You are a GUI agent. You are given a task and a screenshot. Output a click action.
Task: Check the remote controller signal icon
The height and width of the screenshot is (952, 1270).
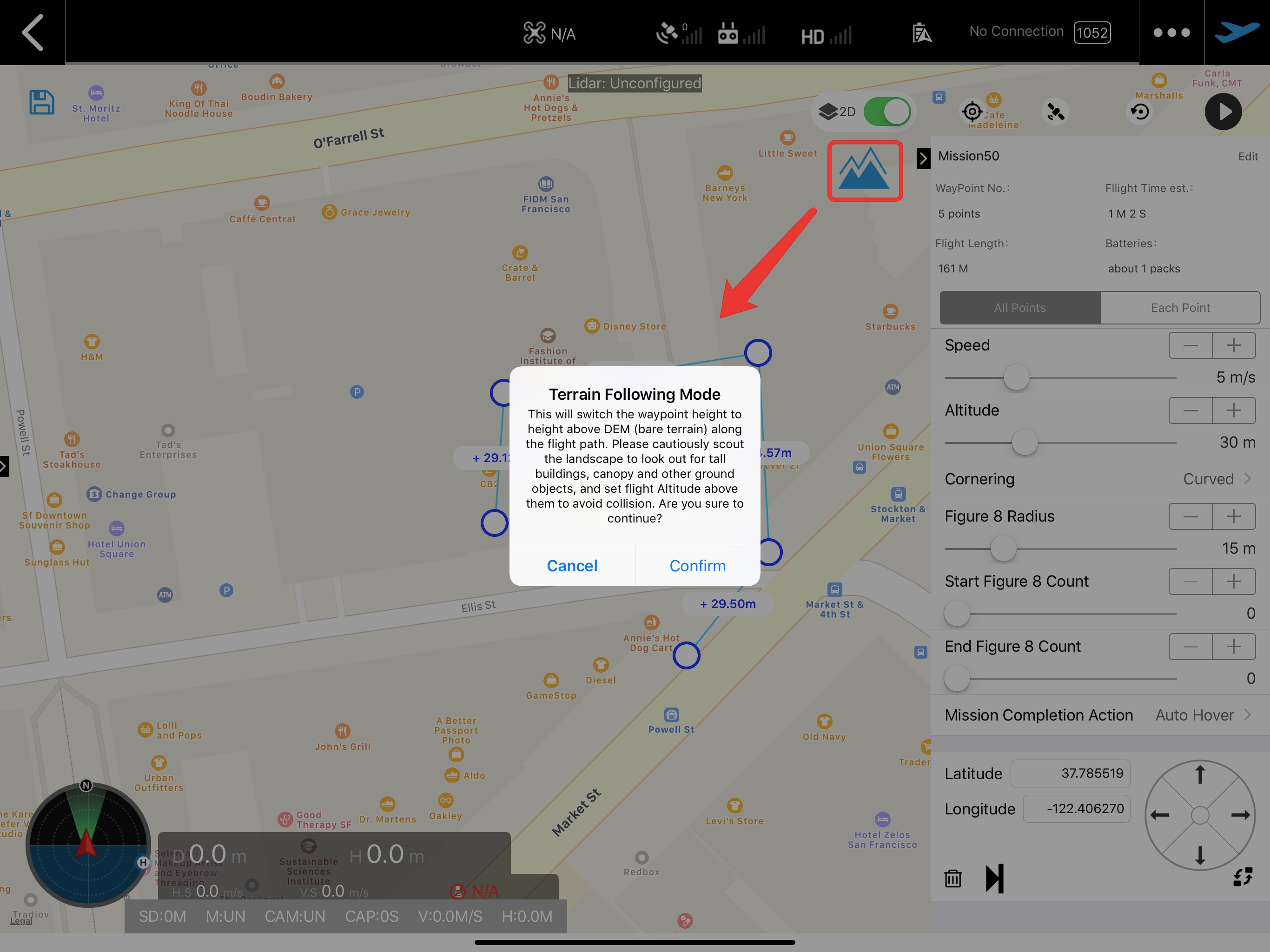[x=741, y=33]
